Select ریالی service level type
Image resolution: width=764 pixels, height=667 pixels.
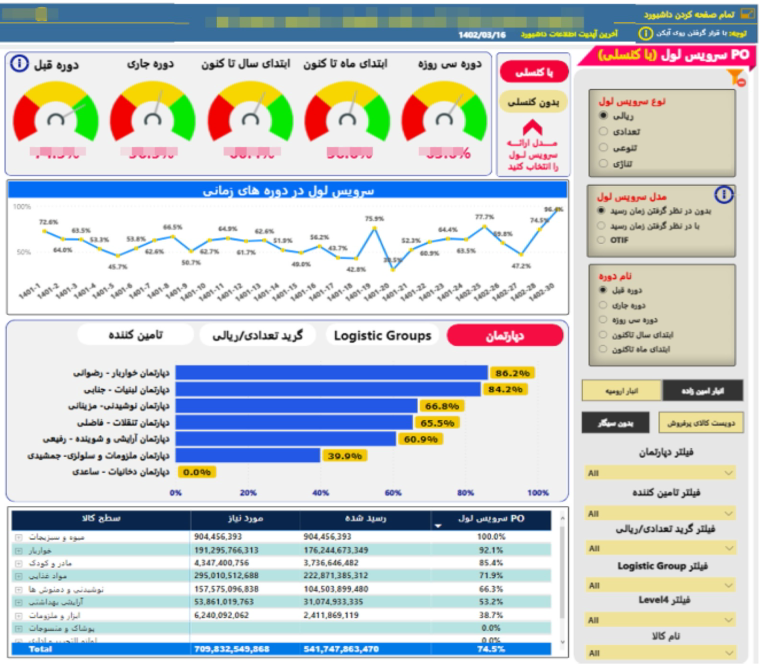603,115
